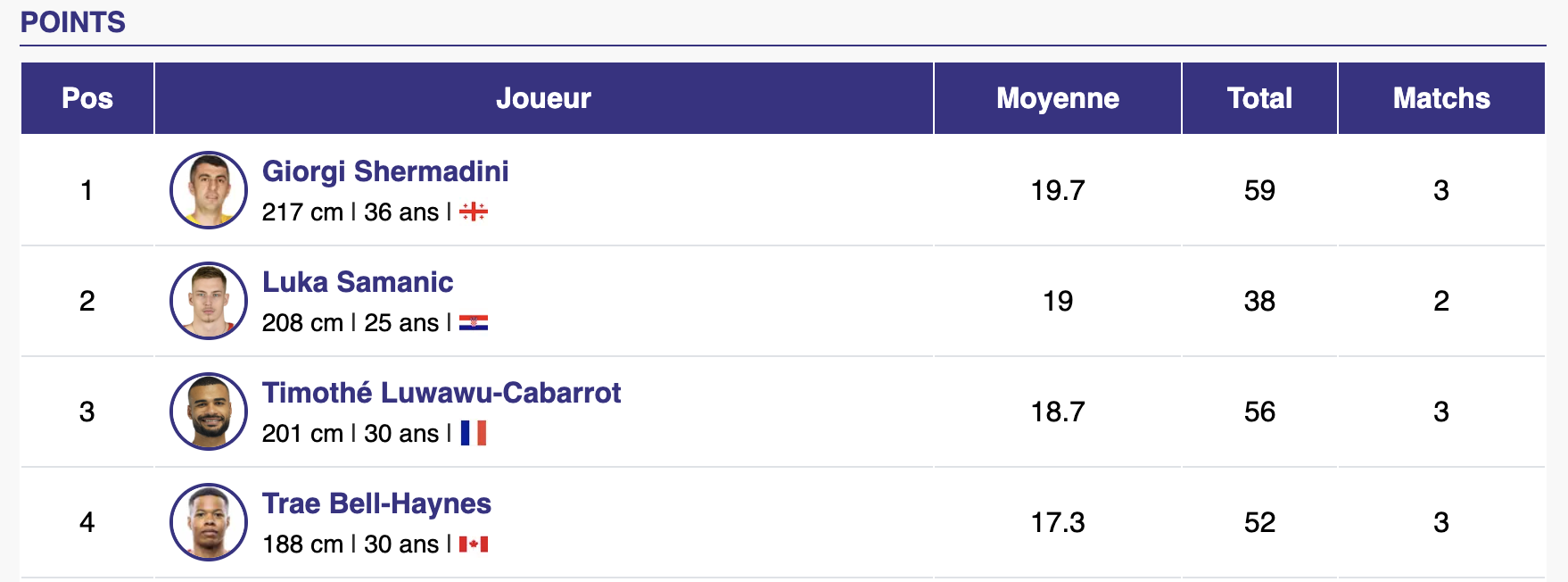Click the Pos column header
The width and height of the screenshot is (1568, 582).
pos(87,98)
